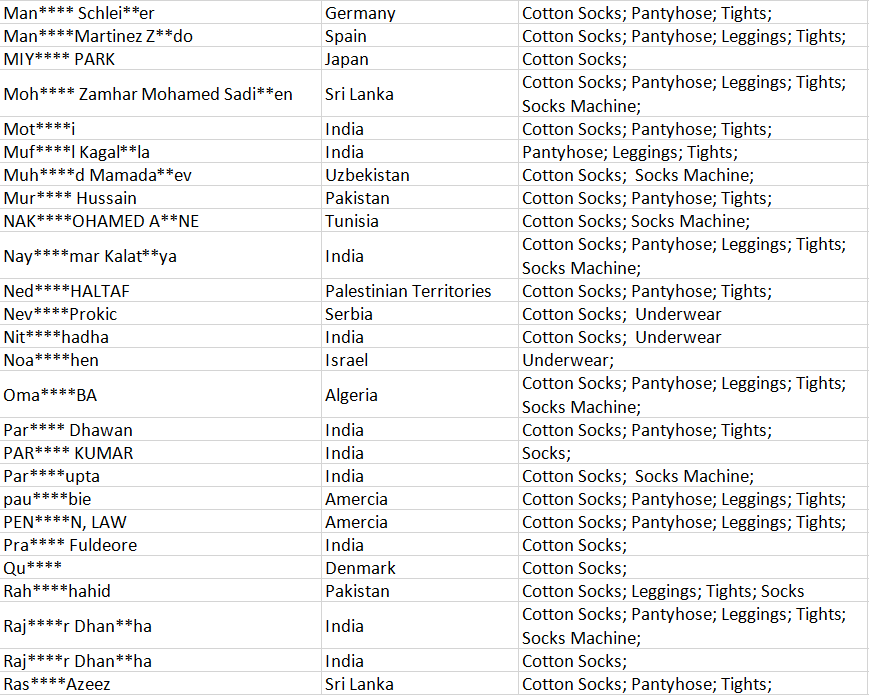Select the Israel country cell
The width and height of the screenshot is (869, 695).
[x=346, y=360]
